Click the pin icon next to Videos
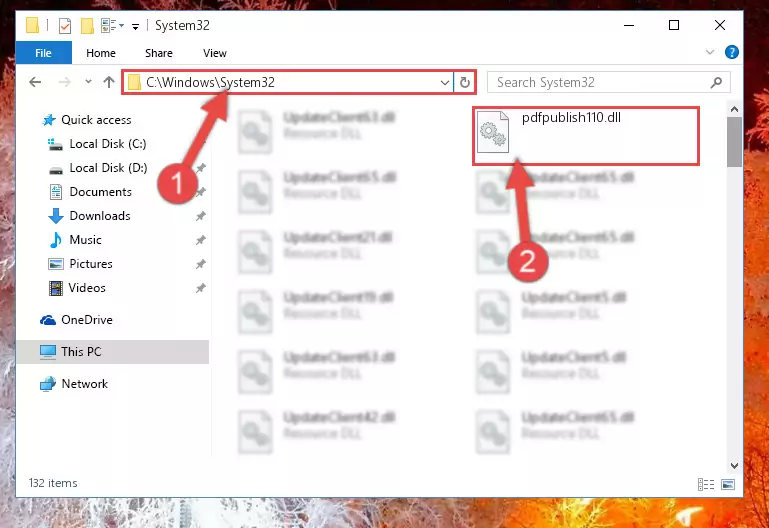This screenshot has width=769, height=528. coord(201,288)
